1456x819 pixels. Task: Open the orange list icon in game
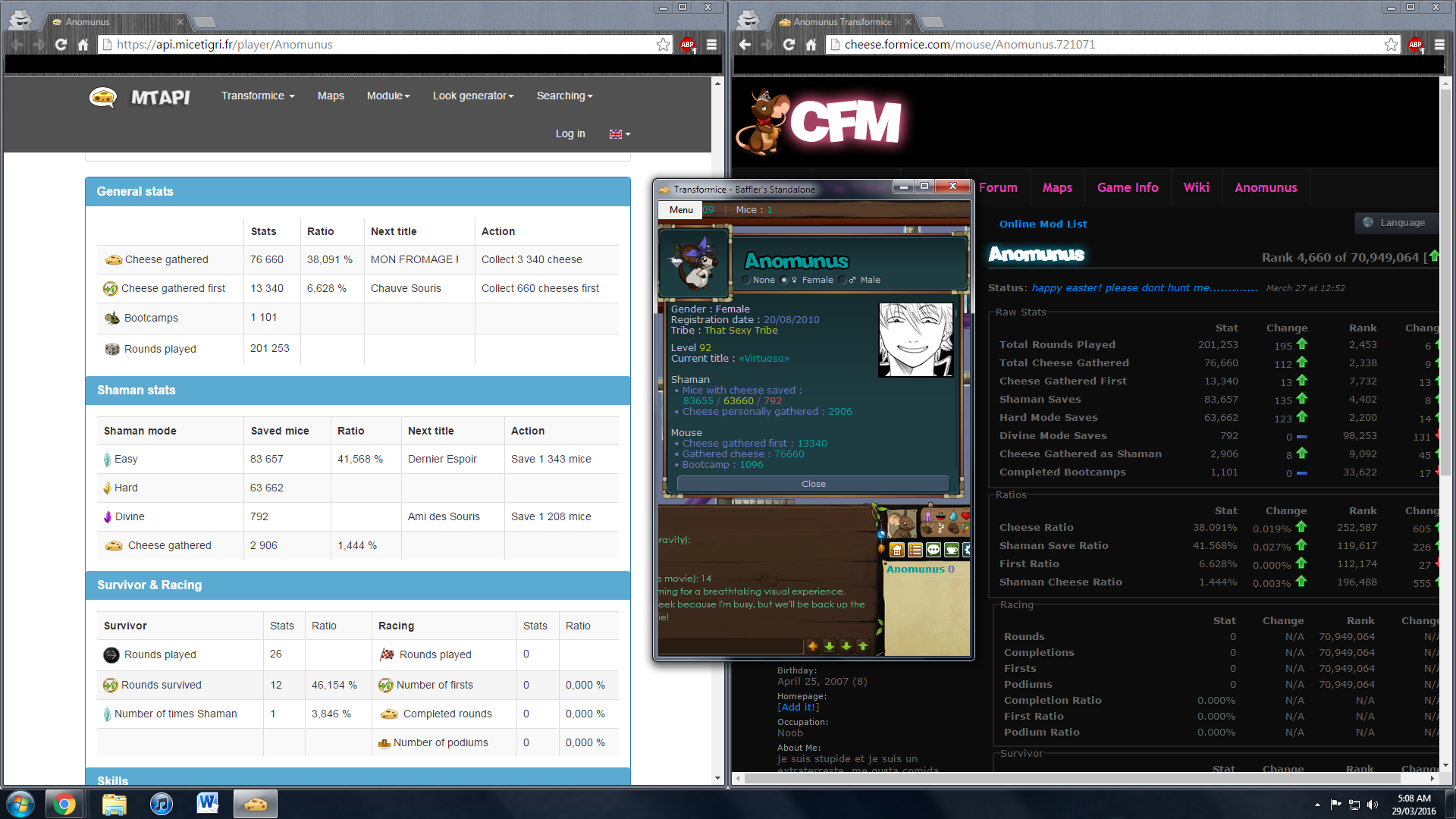[x=915, y=550]
